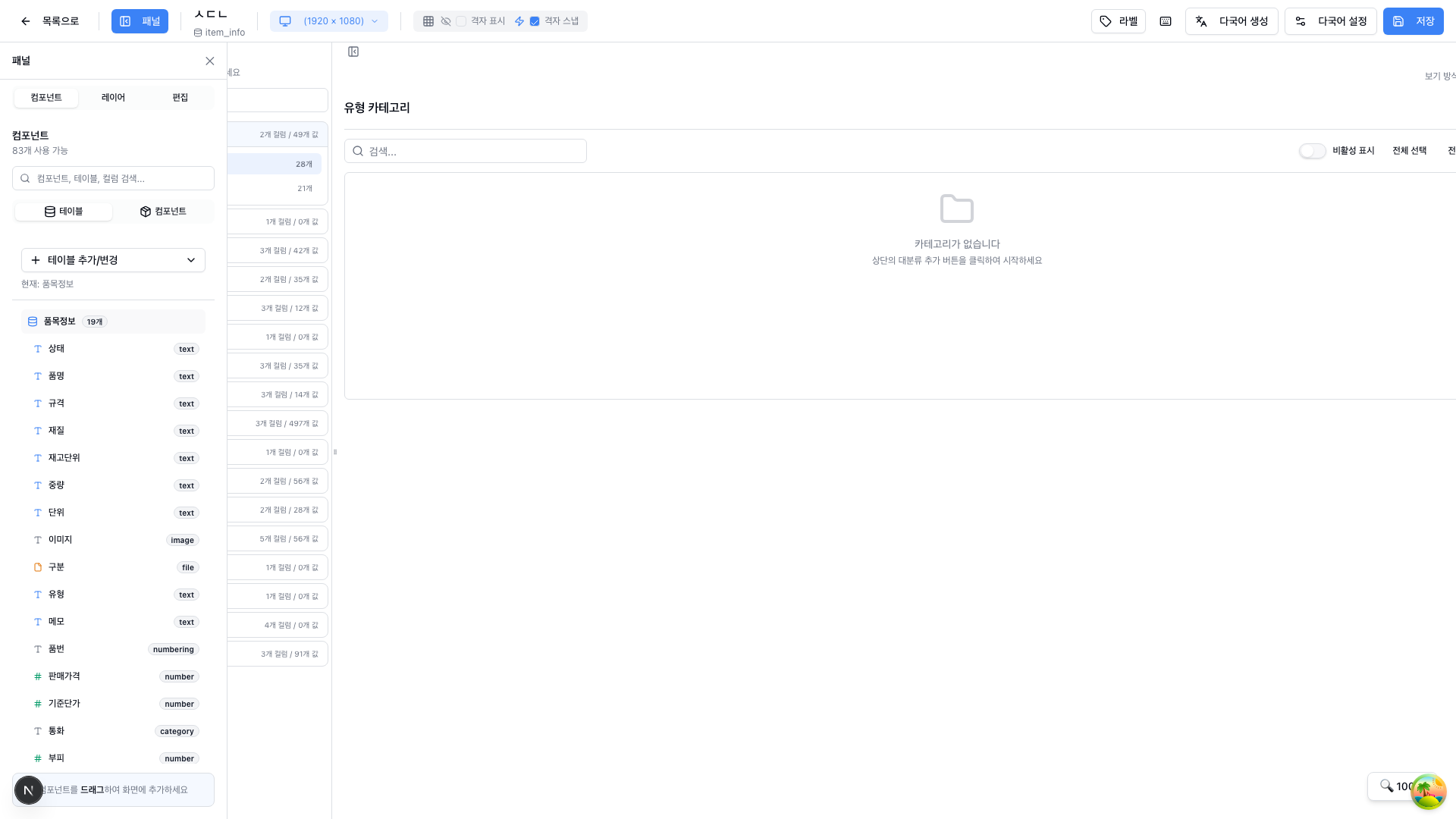Uncheck the 격자 스냅 checkbox
The image size is (1456, 819).
click(x=535, y=21)
